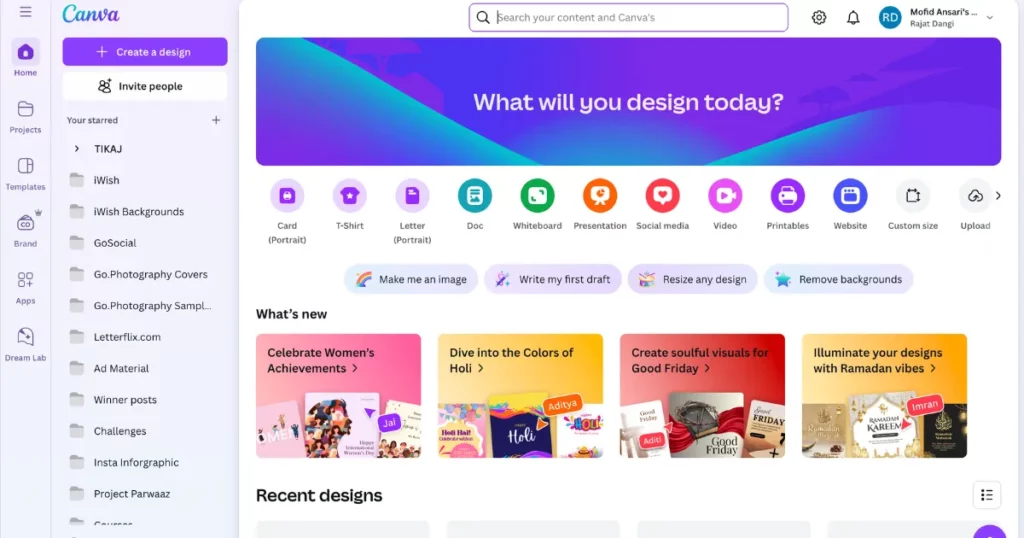
Task: Open the notifications bell icon
Action: [x=853, y=18]
